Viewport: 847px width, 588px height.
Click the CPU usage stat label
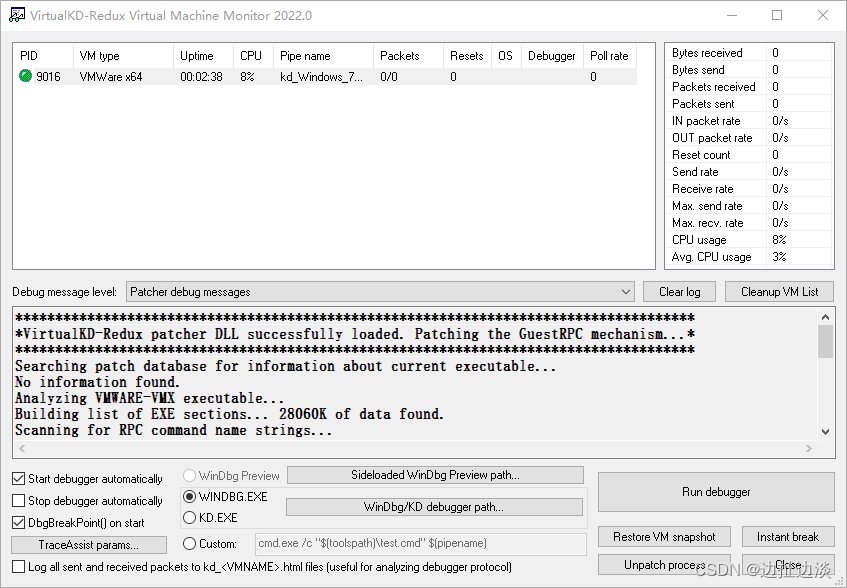pos(699,240)
